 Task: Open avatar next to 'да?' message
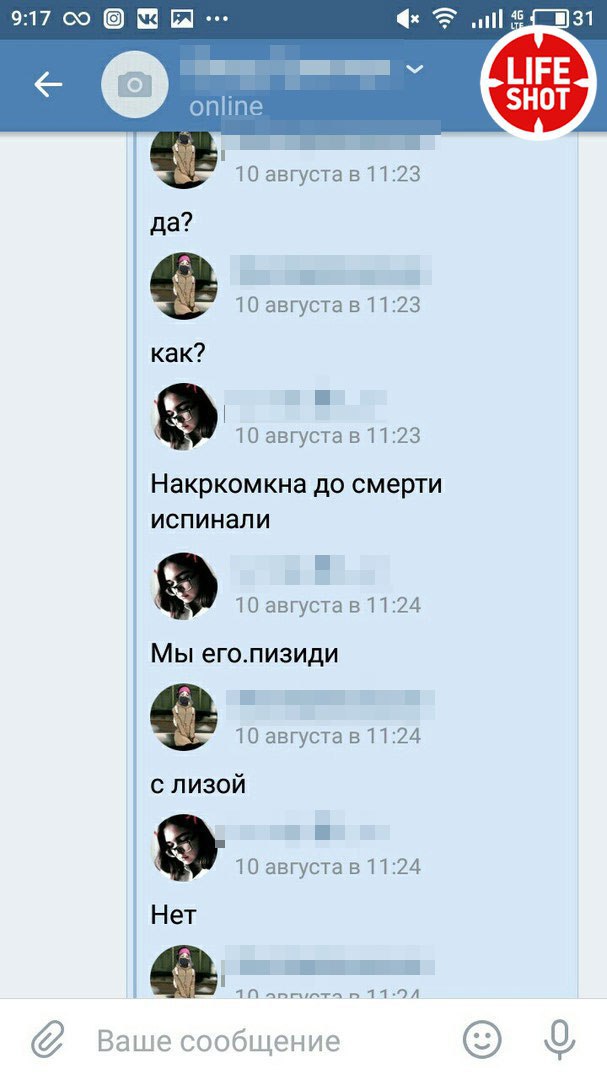(184, 158)
